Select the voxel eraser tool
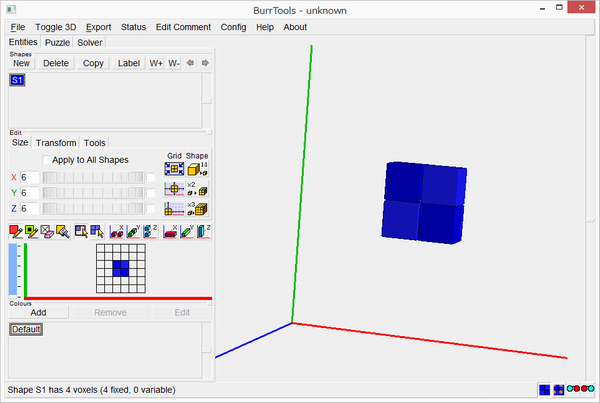The image size is (600, 403). [x=47, y=232]
